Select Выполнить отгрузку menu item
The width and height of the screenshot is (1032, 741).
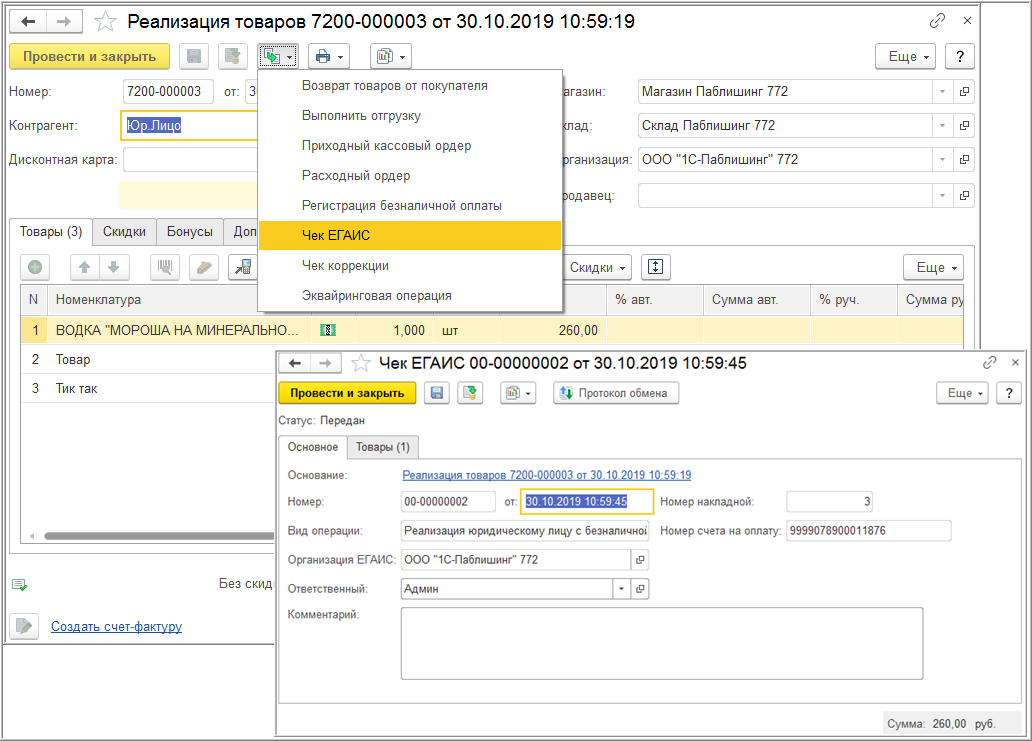click(410, 116)
